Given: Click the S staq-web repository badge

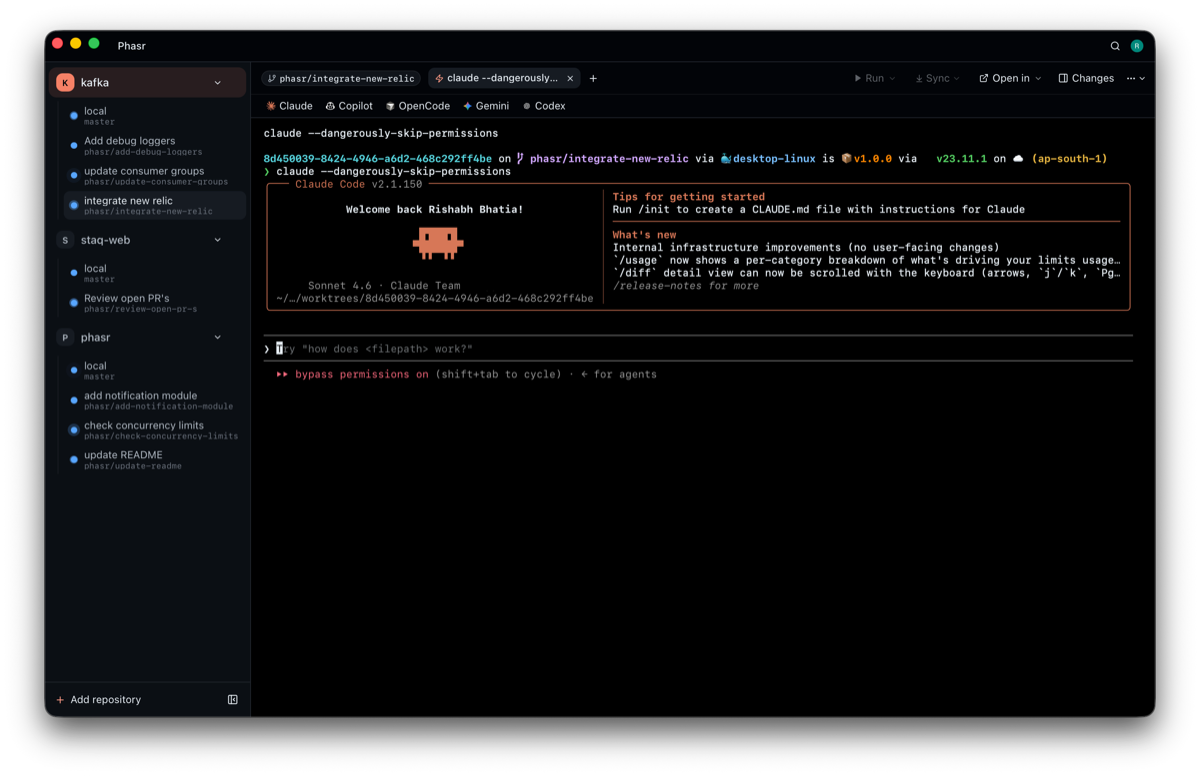Looking at the screenshot, I should coord(65,240).
